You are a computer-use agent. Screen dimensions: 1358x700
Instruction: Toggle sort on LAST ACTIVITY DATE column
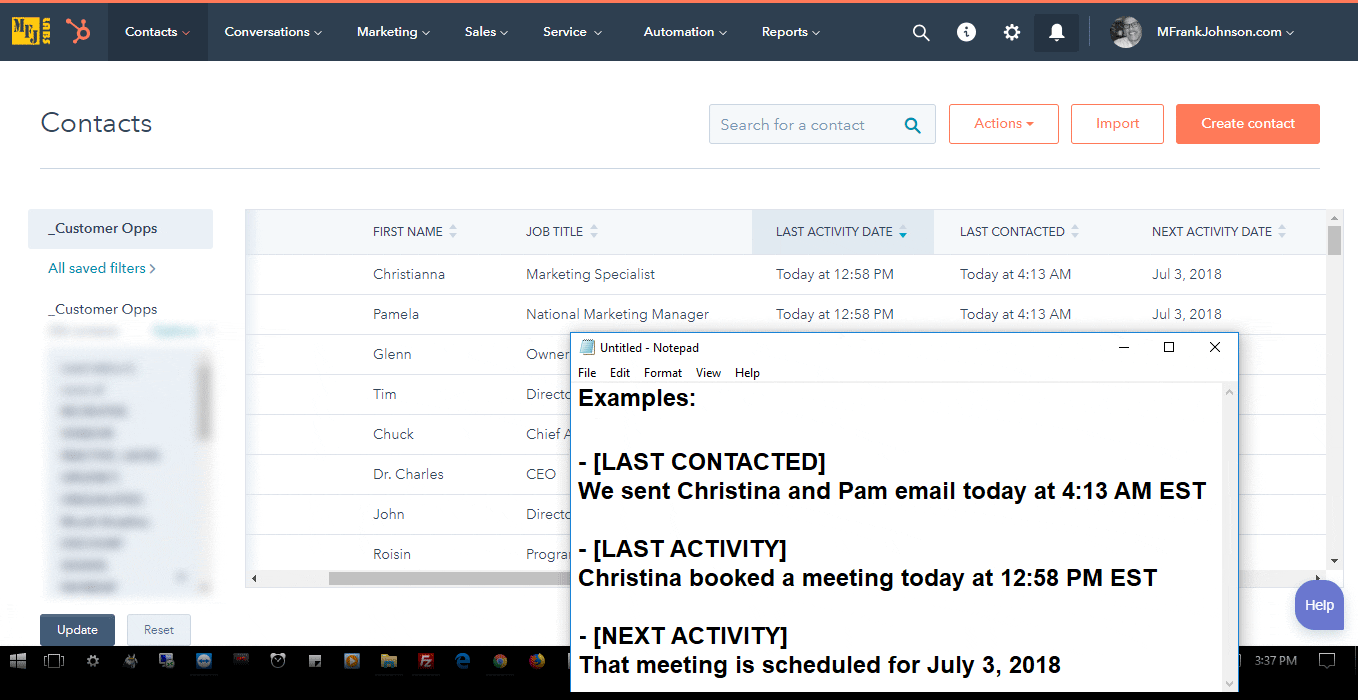click(x=837, y=231)
